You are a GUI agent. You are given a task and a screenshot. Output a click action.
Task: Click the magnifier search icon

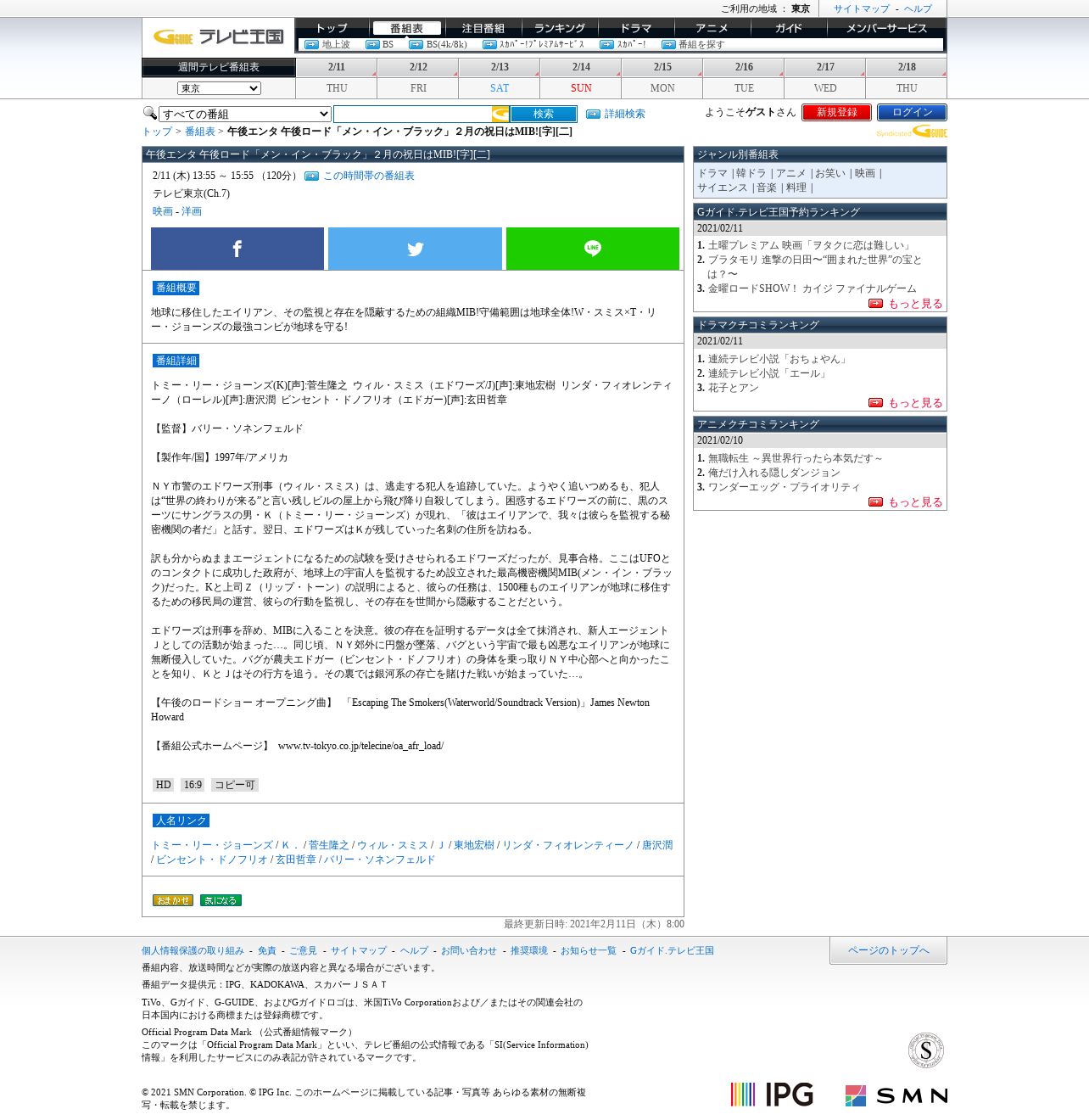149,113
